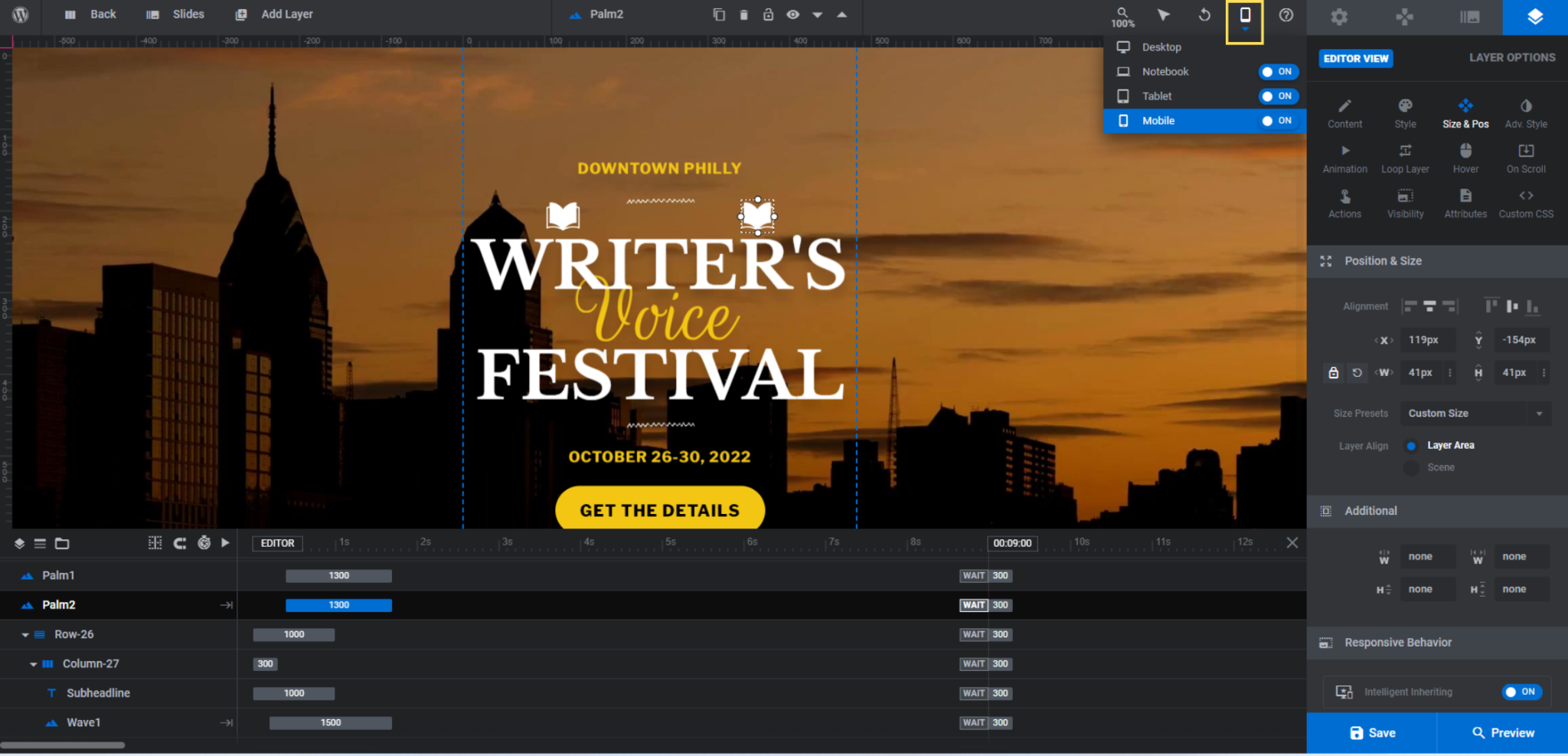Select the Notebook device option
The width and height of the screenshot is (1568, 756).
(1165, 71)
